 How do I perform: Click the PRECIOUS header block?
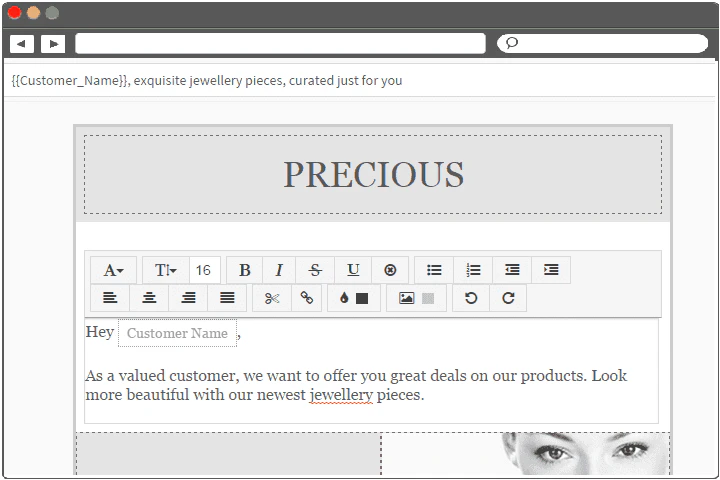[373, 175]
